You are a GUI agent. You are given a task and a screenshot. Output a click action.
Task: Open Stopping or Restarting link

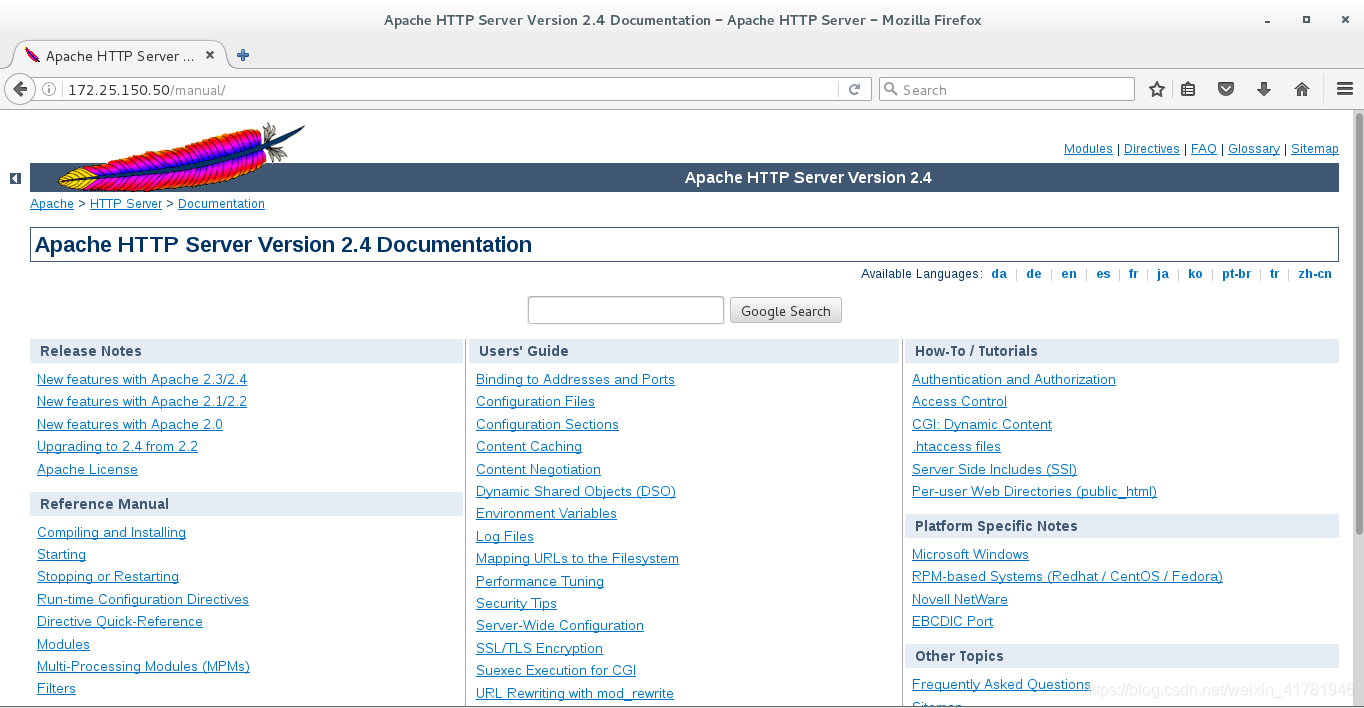click(x=108, y=577)
